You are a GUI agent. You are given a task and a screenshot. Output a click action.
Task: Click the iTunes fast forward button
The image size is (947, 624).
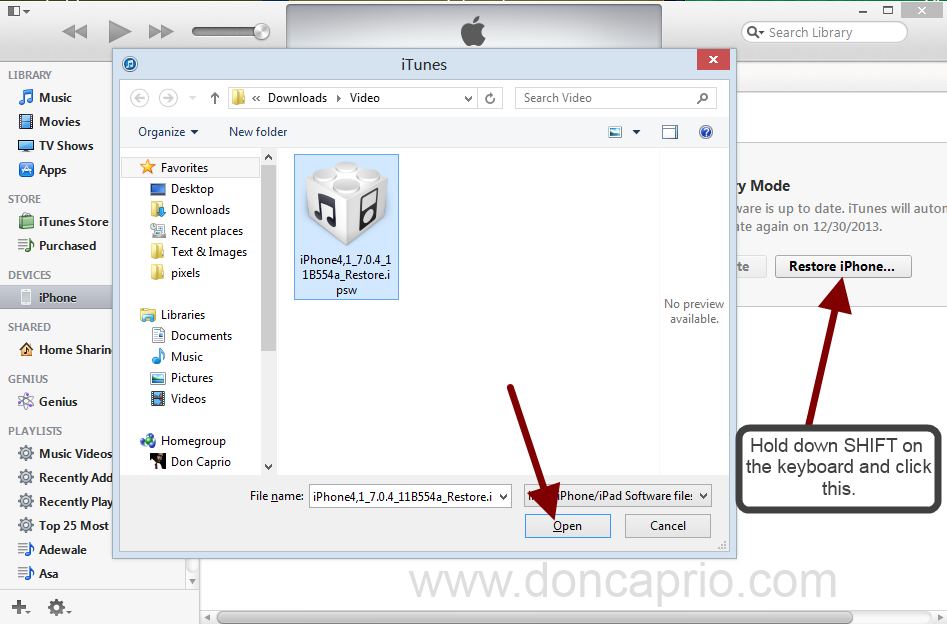pyautogui.click(x=161, y=31)
